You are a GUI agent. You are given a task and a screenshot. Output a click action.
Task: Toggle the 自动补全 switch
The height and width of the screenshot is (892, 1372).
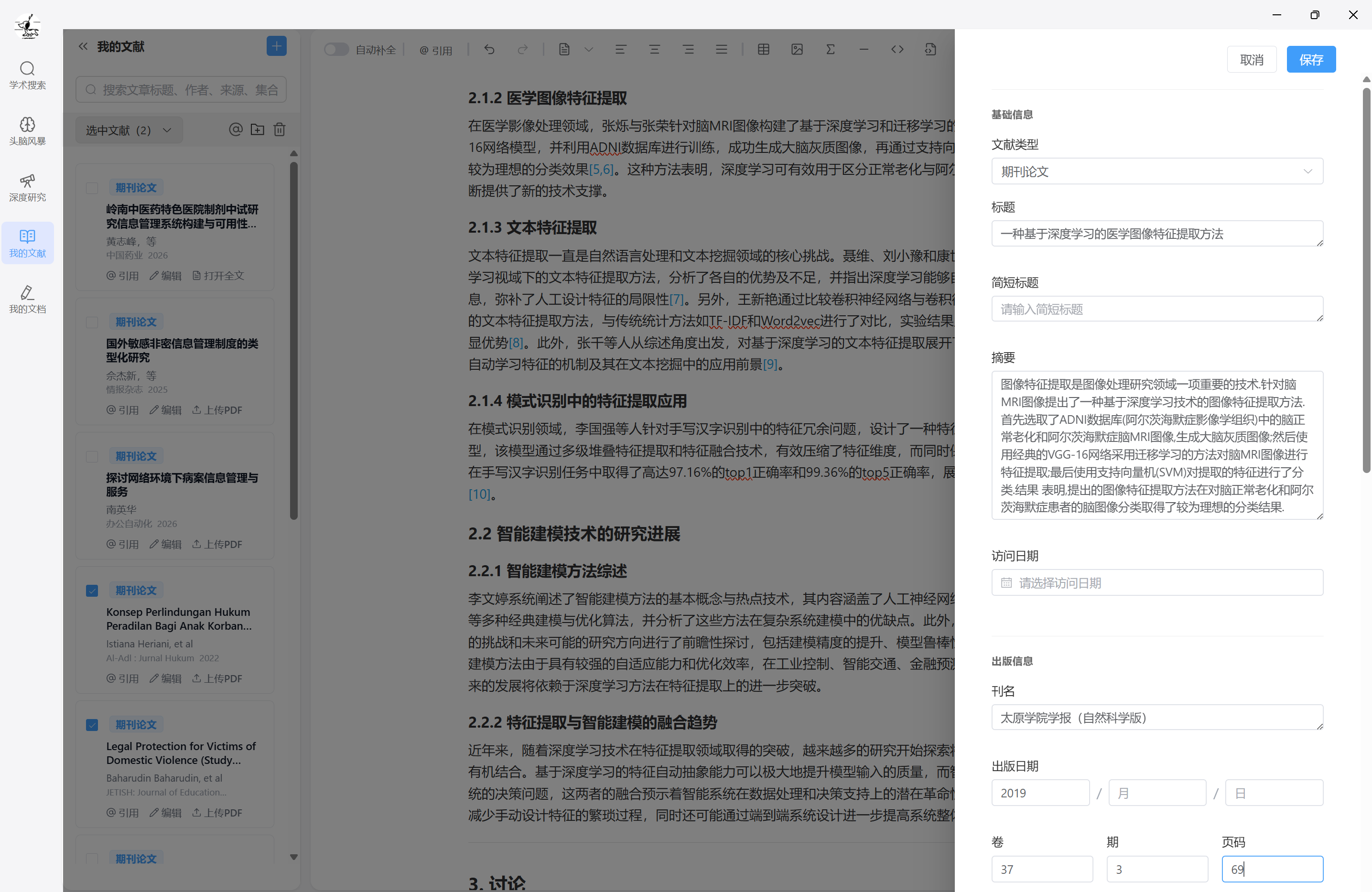(336, 50)
